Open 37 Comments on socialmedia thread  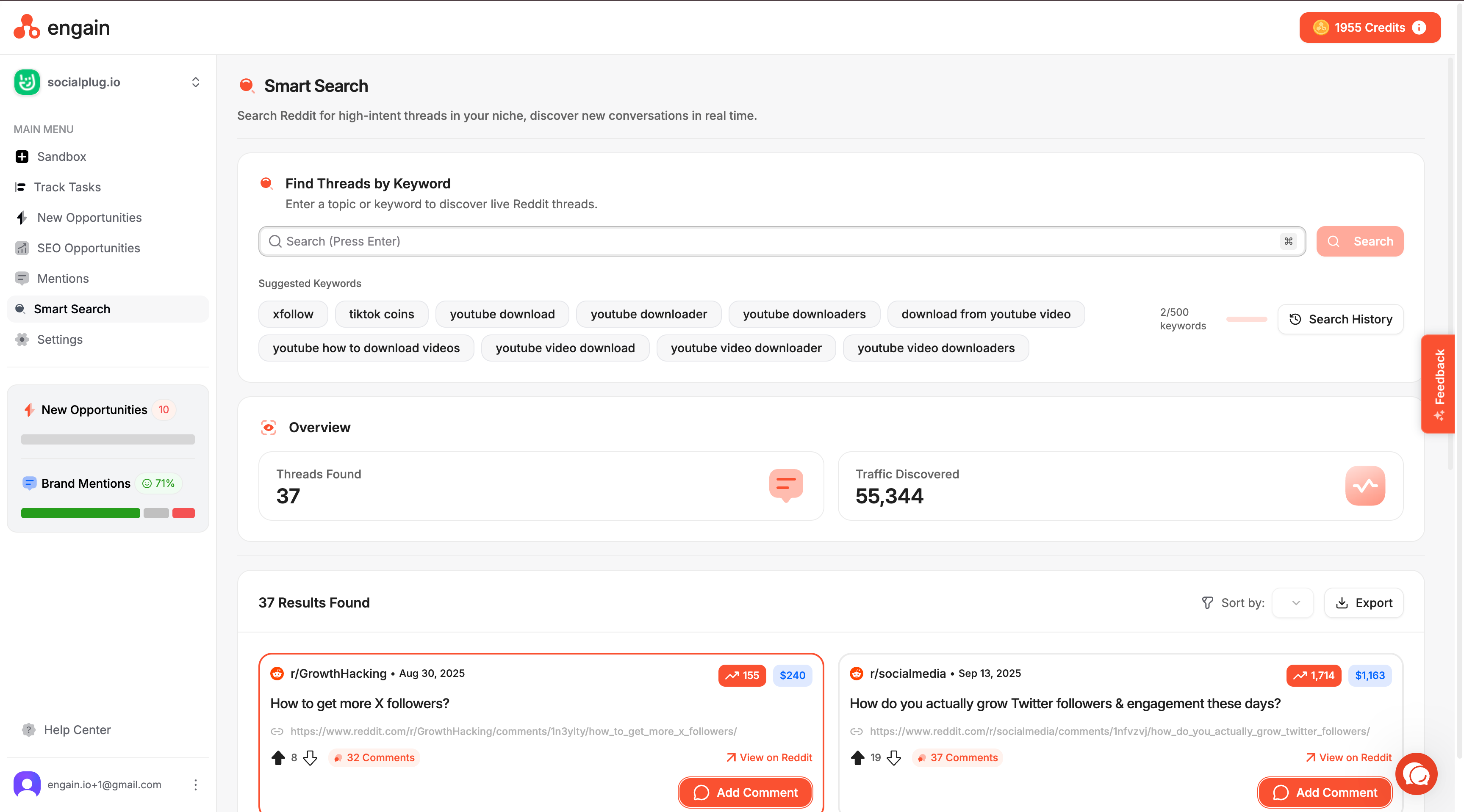(958, 757)
